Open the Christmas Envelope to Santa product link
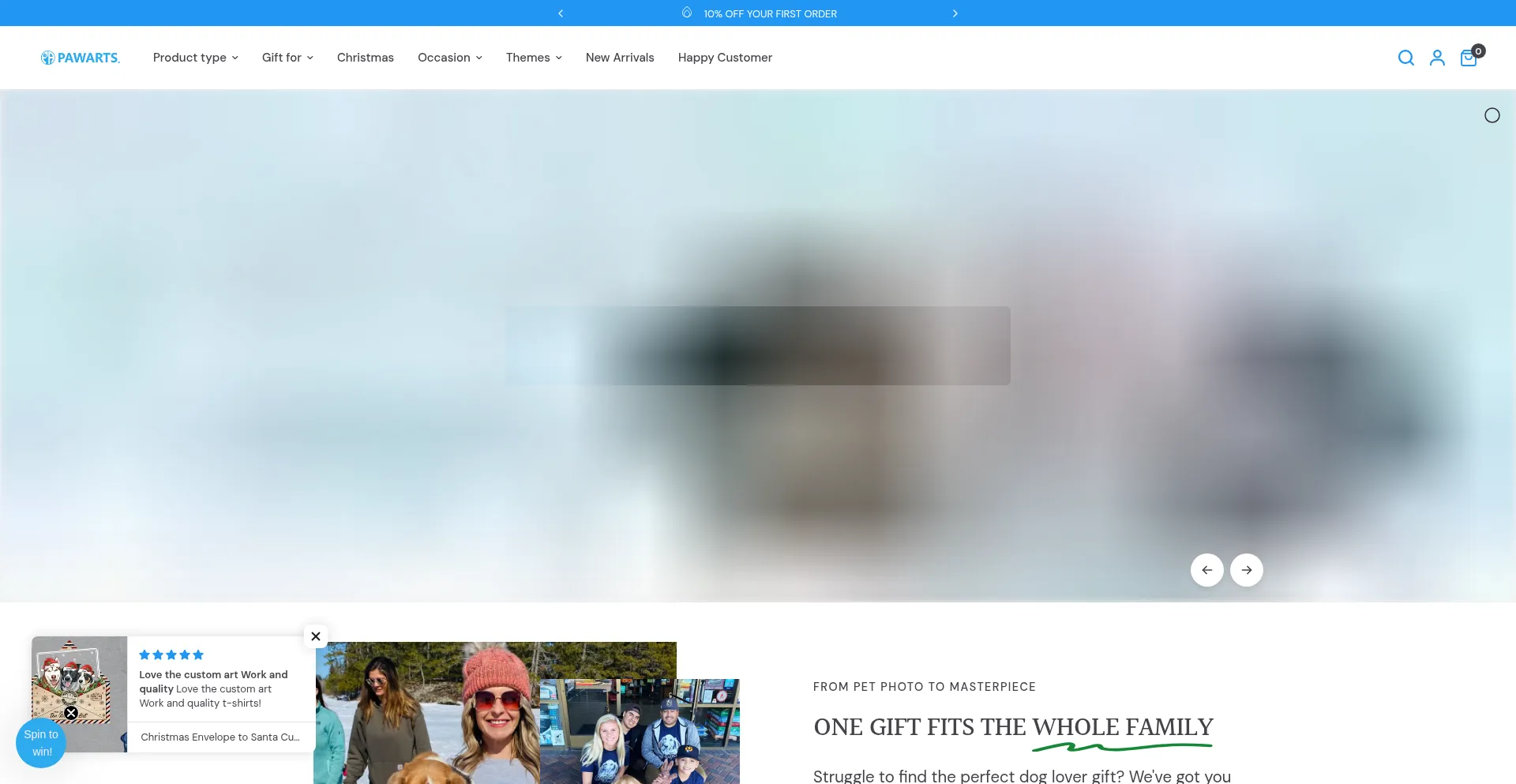This screenshot has height=784, width=1516. (x=219, y=737)
